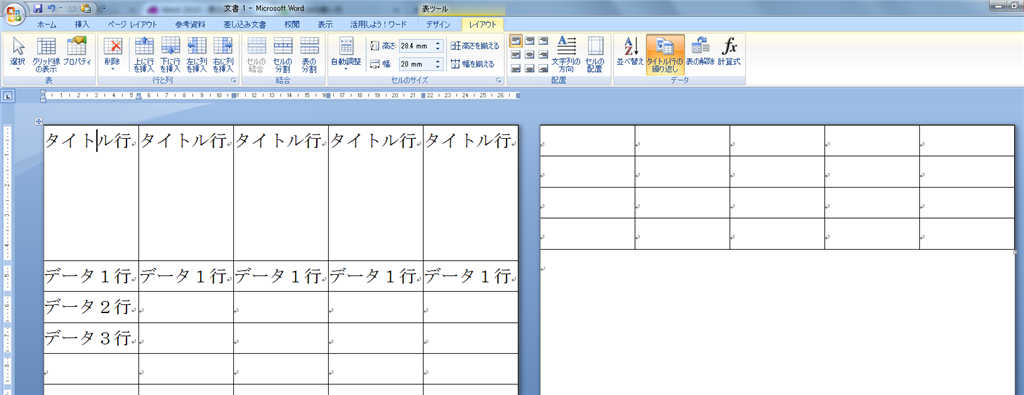The image size is (1024, 395).
Task: Open the 行と列 group dialog launcher
Action: pyautogui.click(x=234, y=80)
